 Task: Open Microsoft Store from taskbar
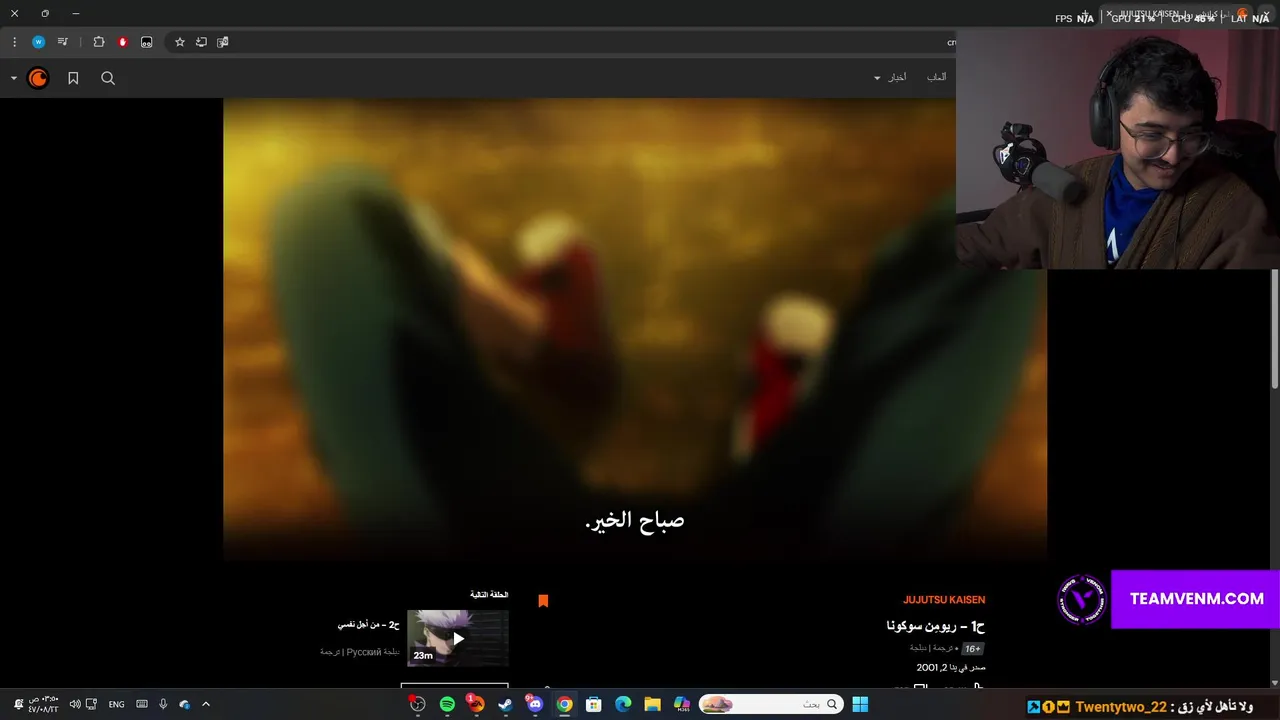[x=594, y=704]
